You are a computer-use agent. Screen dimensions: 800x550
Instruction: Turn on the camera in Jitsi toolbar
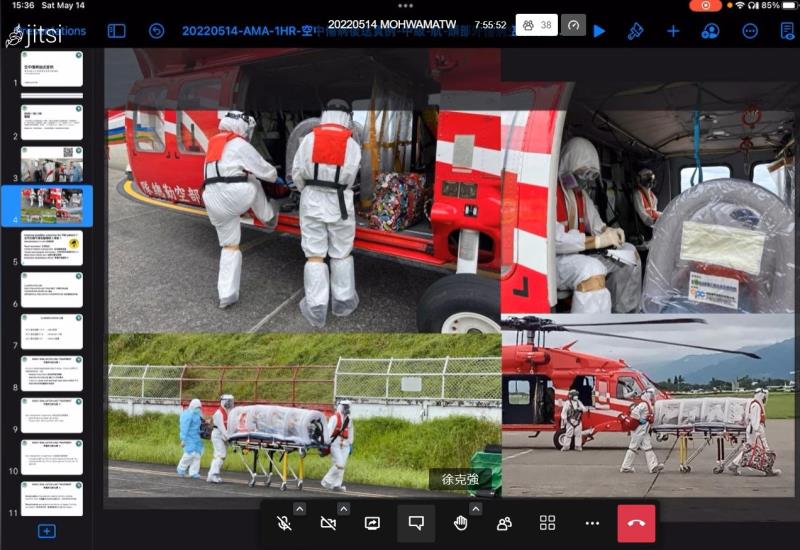click(x=328, y=523)
